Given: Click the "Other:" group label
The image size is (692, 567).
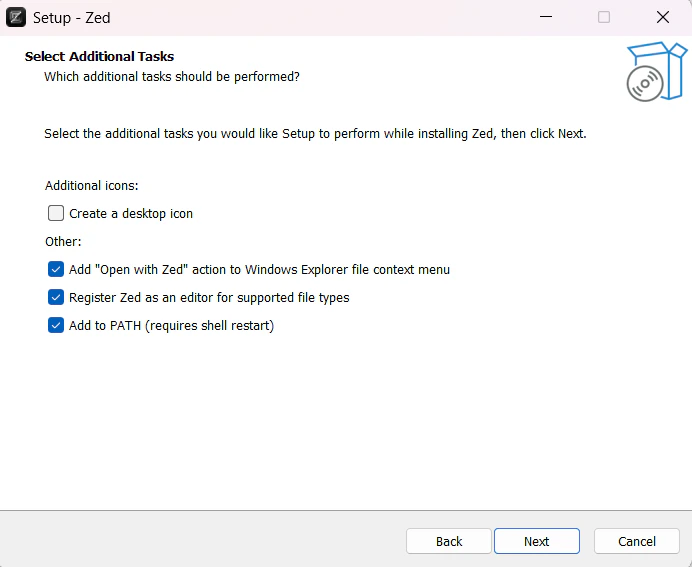Looking at the screenshot, I should [63, 241].
